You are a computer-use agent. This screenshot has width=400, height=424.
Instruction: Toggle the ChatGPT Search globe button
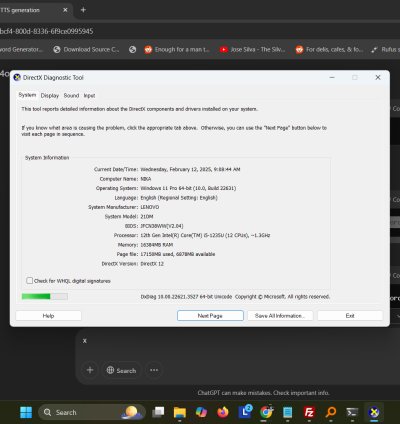click(x=121, y=370)
